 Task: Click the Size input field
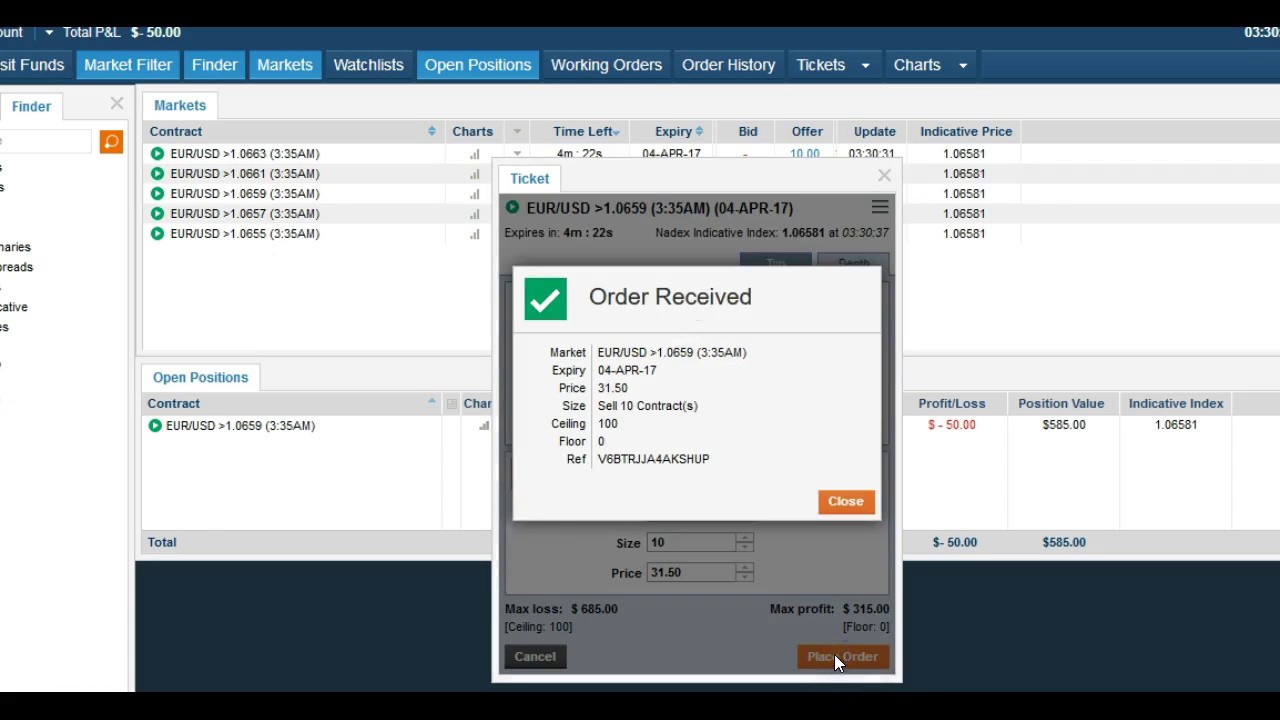click(691, 542)
